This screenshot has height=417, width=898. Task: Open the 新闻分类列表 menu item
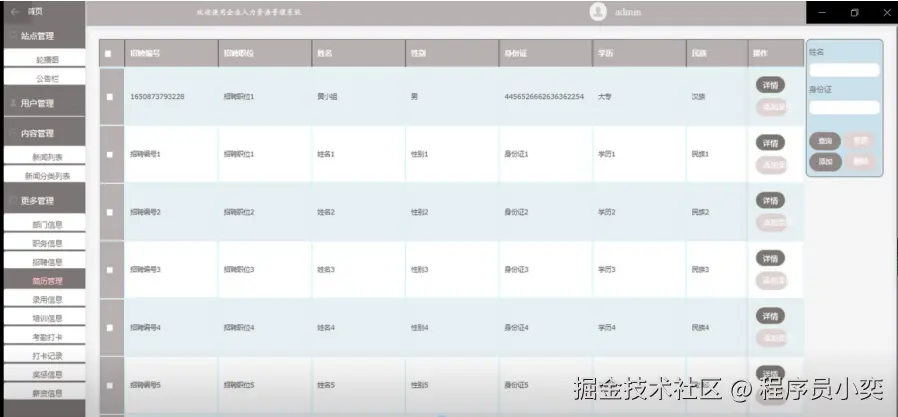point(44,176)
